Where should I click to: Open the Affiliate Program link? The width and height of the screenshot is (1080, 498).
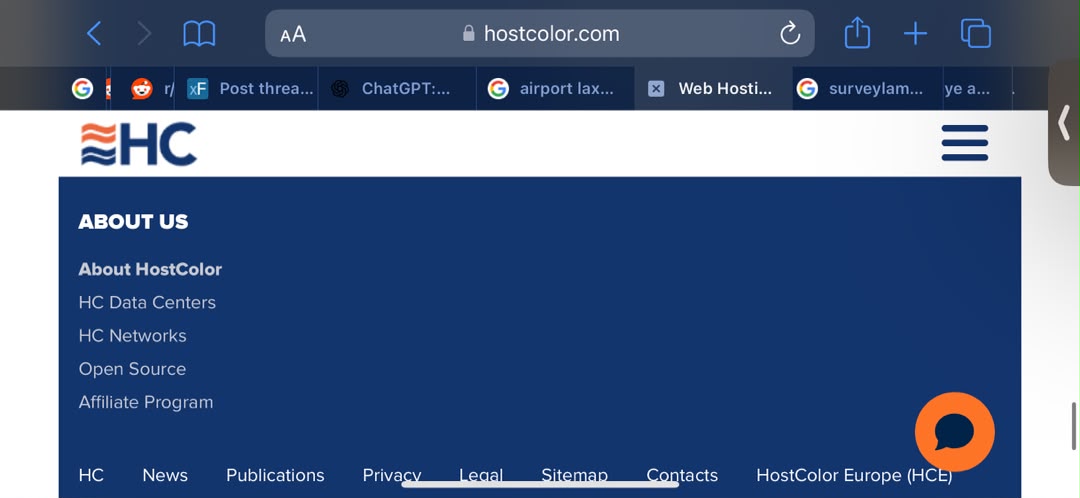(146, 402)
